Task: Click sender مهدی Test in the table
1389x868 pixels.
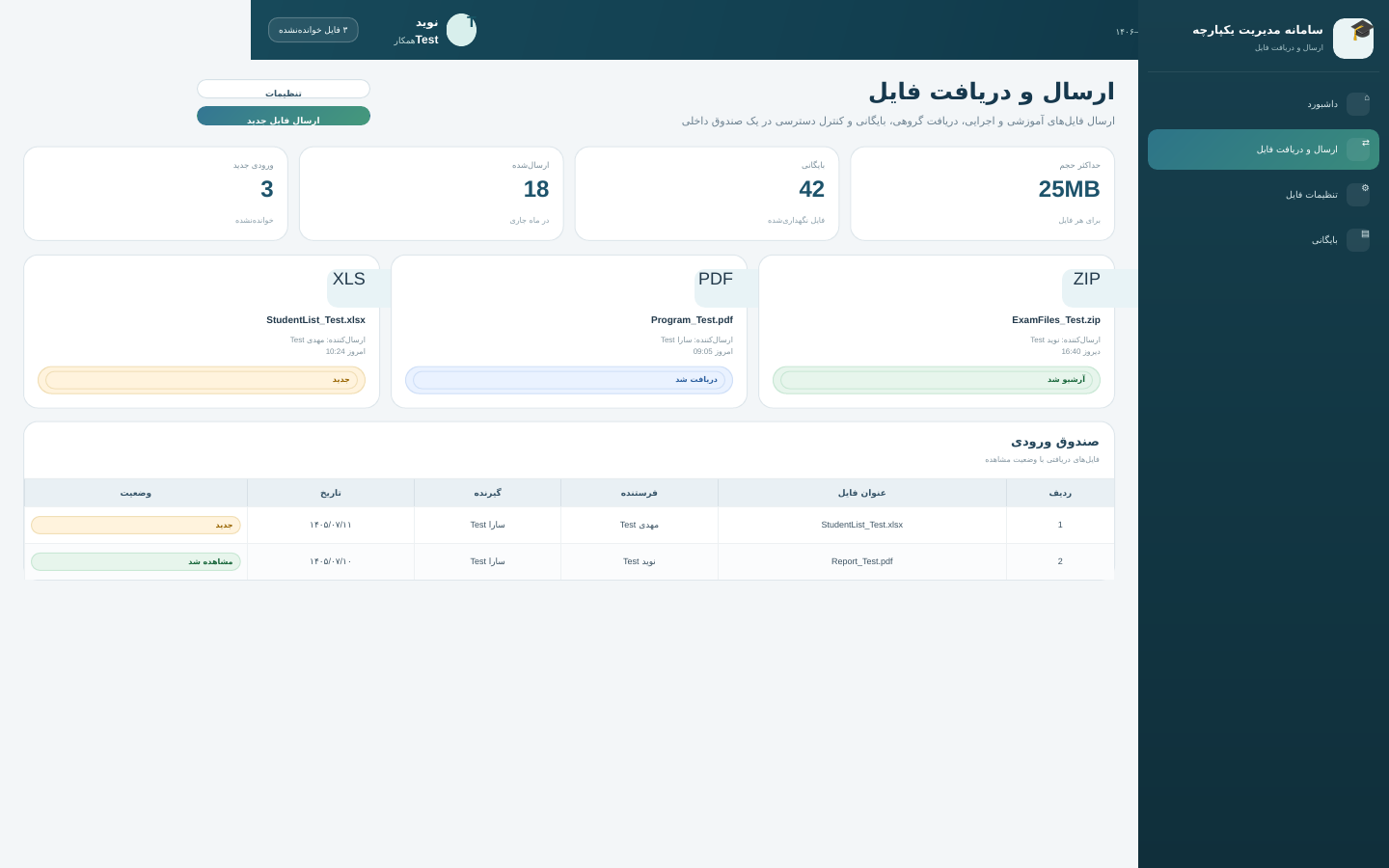Action: tap(640, 525)
